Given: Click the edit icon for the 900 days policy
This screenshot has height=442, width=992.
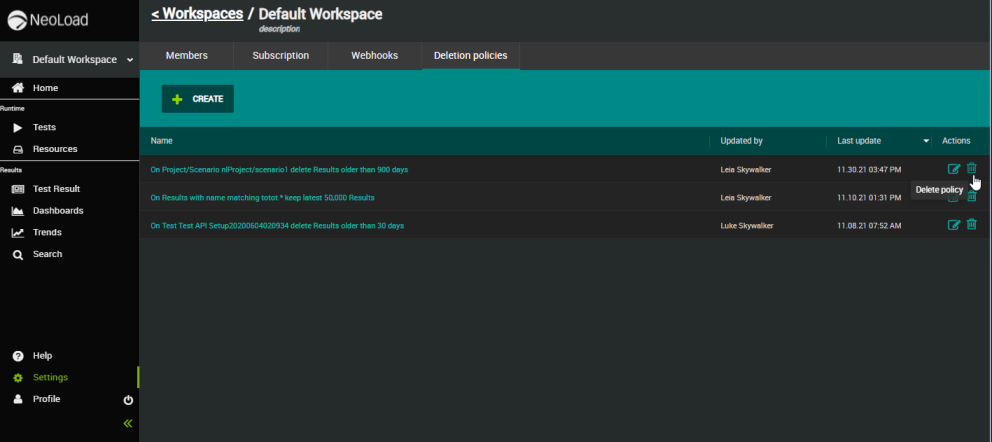Looking at the screenshot, I should (953, 169).
